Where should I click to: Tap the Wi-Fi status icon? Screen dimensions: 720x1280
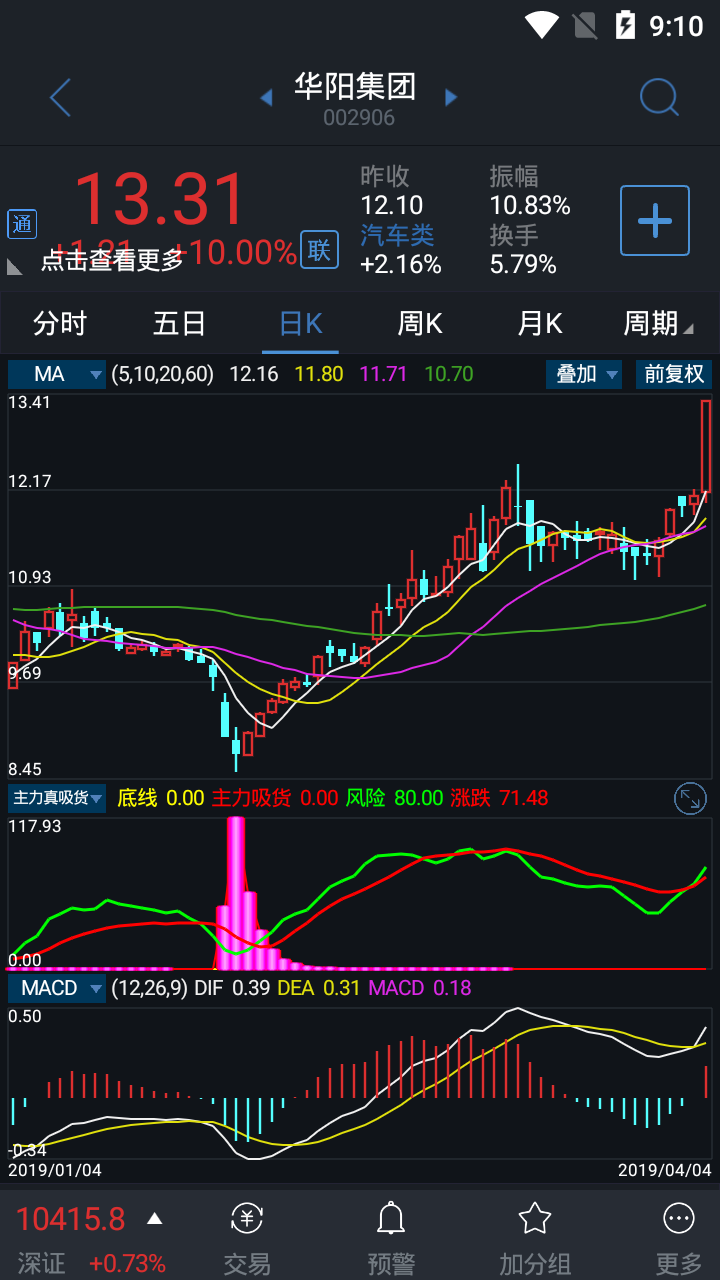pyautogui.click(x=542, y=24)
